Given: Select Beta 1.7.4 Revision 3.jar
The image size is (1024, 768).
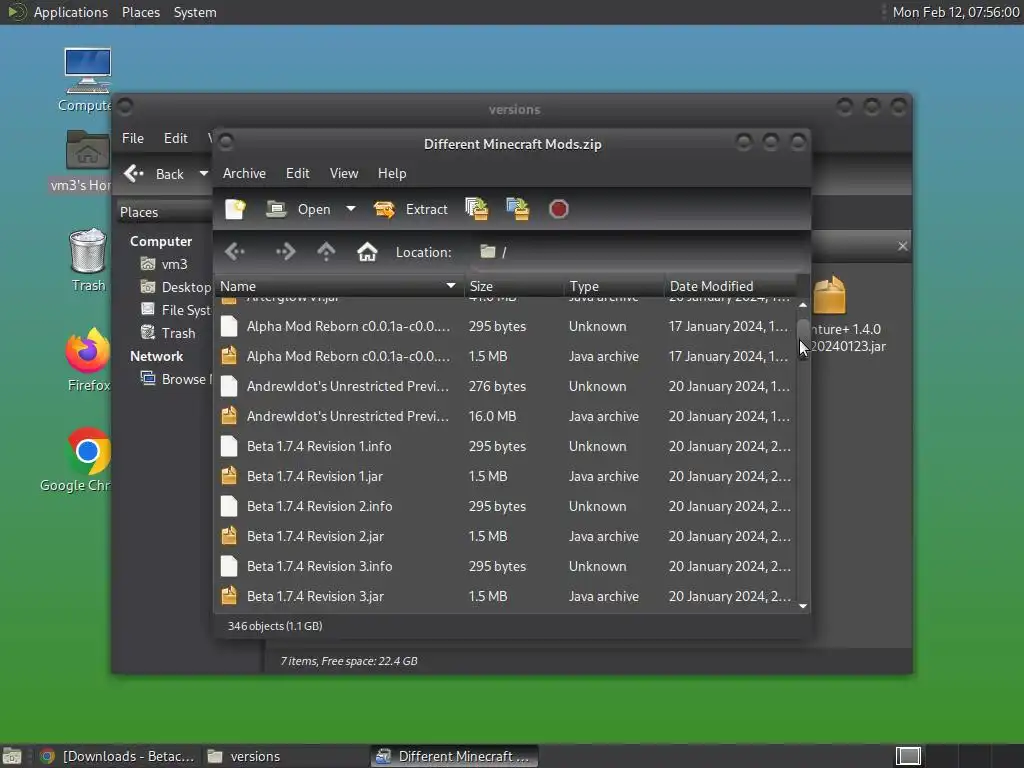Looking at the screenshot, I should coord(505,596).
